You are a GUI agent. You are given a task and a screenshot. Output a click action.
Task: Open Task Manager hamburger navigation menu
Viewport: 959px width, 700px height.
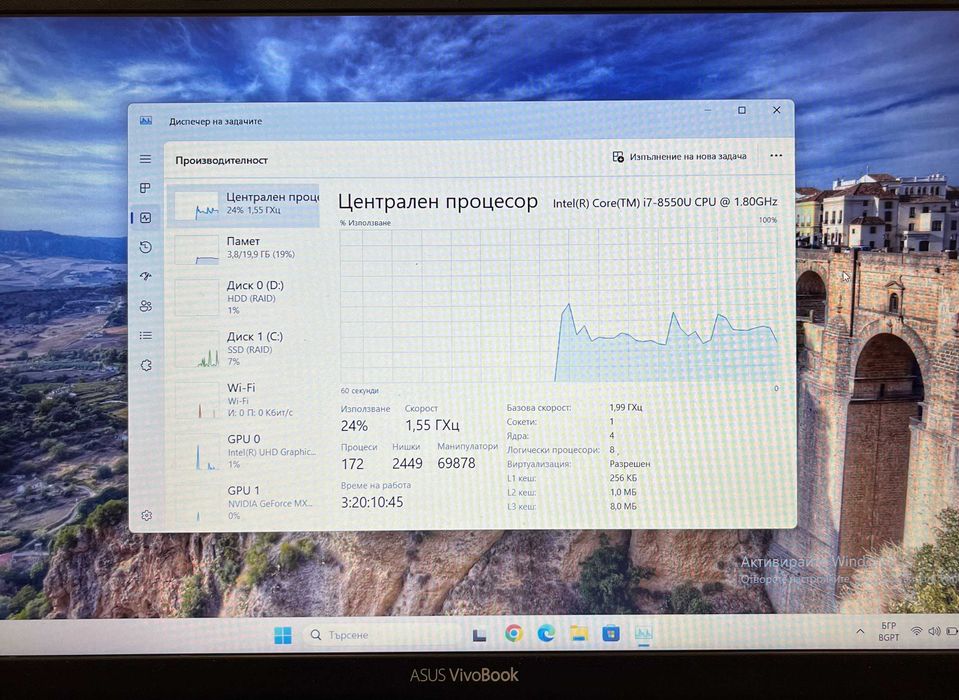(x=145, y=159)
